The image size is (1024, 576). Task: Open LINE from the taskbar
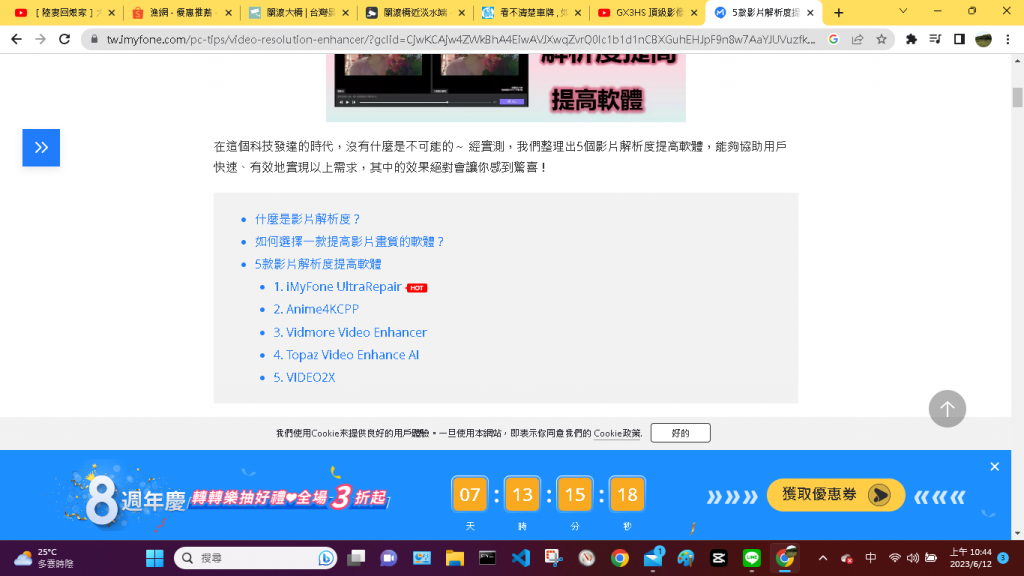[752, 558]
